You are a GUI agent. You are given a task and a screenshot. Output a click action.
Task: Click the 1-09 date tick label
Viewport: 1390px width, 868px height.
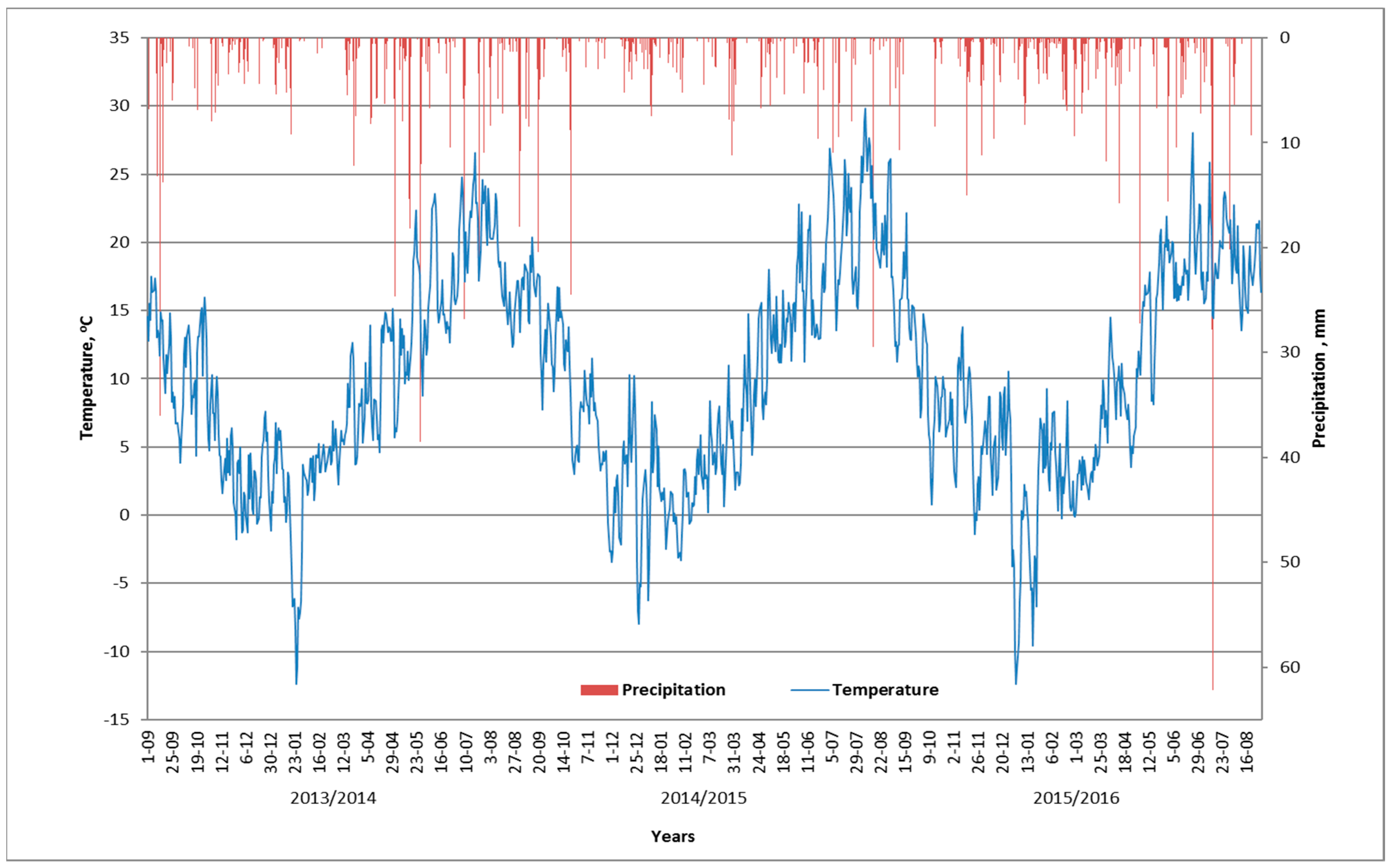tap(149, 746)
